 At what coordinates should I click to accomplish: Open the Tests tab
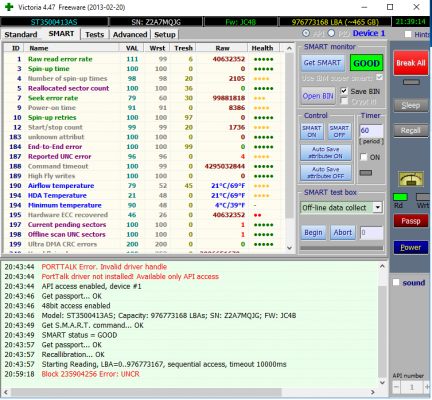(95, 35)
